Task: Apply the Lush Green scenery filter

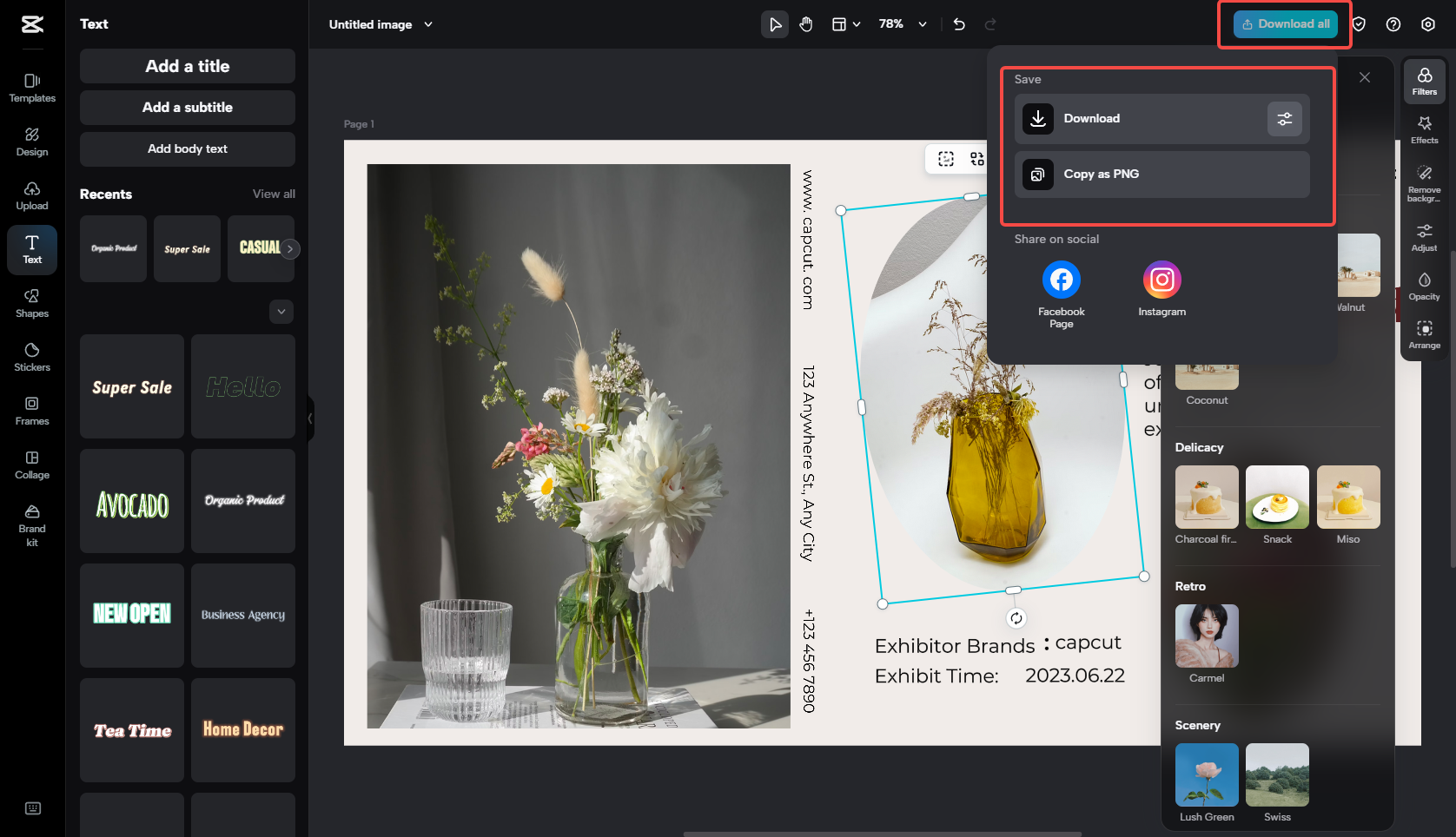Action: 1207,775
